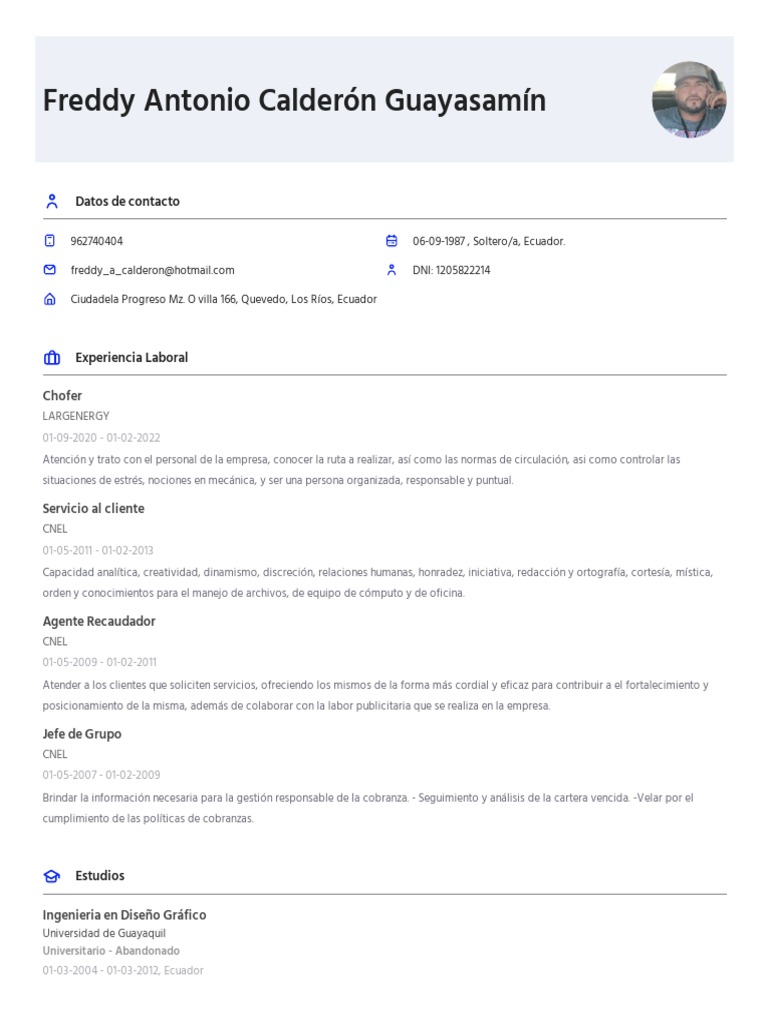The image size is (768, 1024).
Task: Click the phone number 962740404
Action: click(97, 241)
